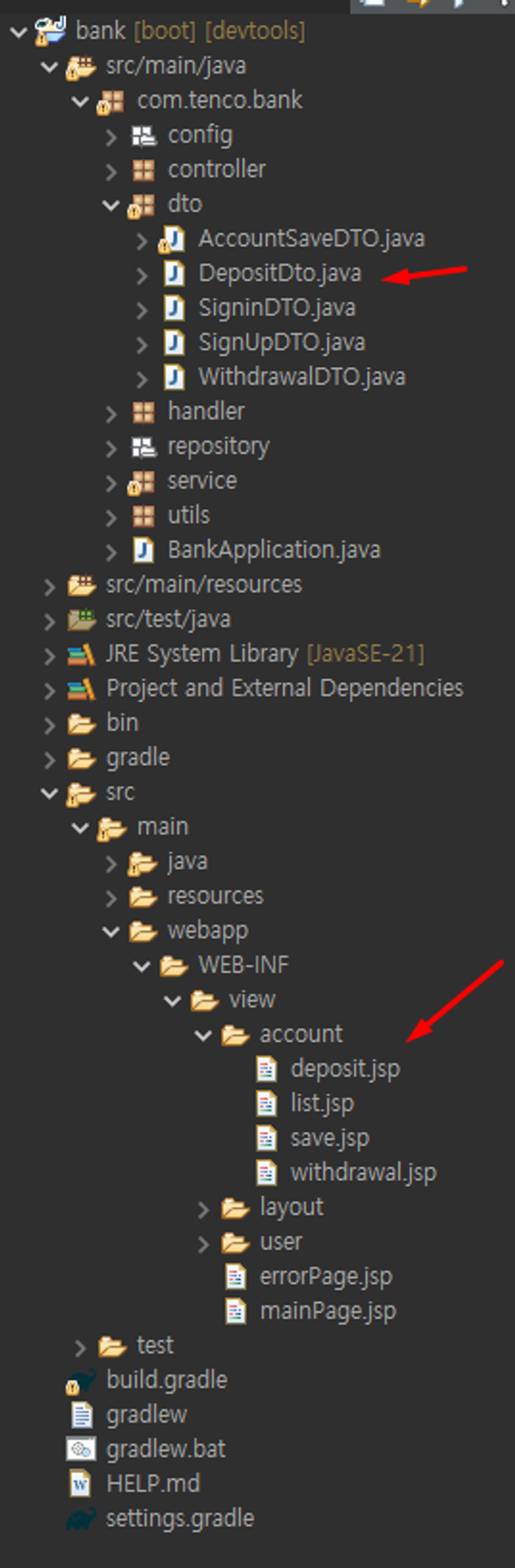The height and width of the screenshot is (1568, 515).
Task: Select the gradlew file
Action: (x=147, y=1414)
